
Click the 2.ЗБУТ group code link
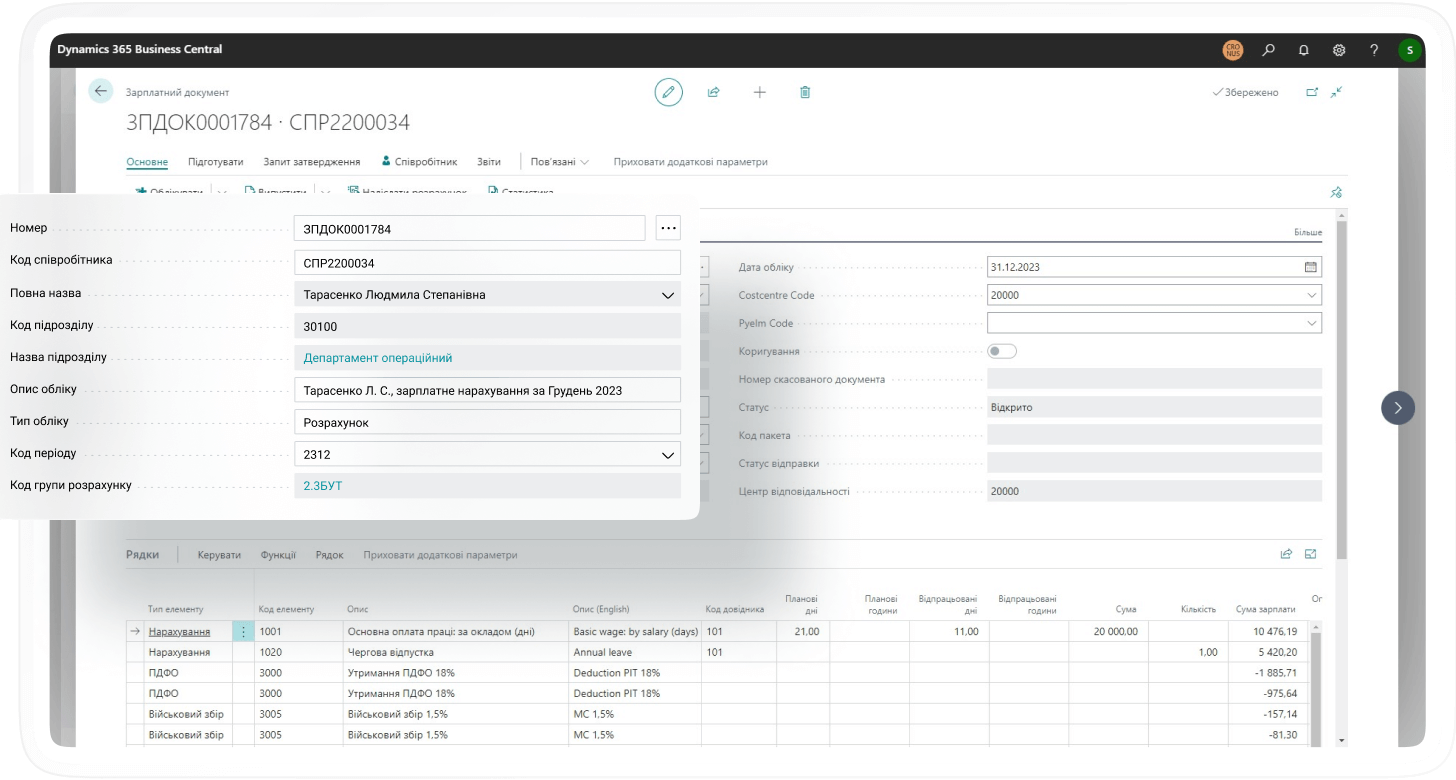(x=323, y=486)
